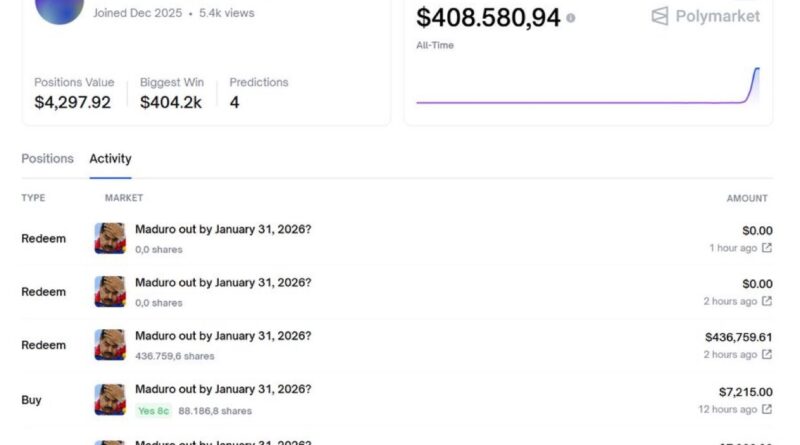The height and width of the screenshot is (445, 800).
Task: Open Maduro market link in Buy row
Action: coord(223,389)
